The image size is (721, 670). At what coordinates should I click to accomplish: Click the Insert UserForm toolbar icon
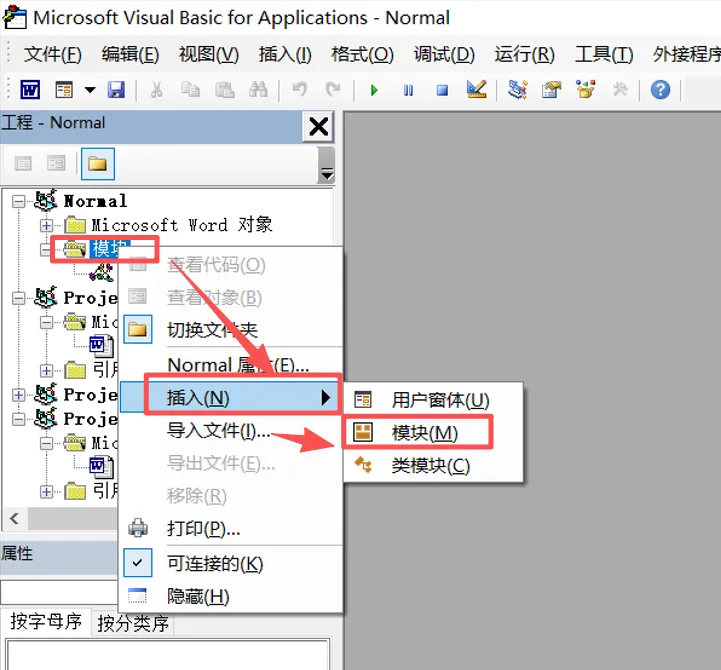coord(64,90)
